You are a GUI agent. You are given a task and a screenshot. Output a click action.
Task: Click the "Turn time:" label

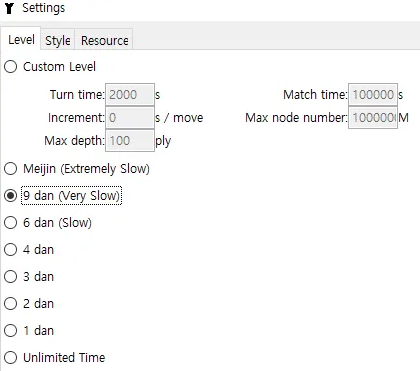coord(77,95)
